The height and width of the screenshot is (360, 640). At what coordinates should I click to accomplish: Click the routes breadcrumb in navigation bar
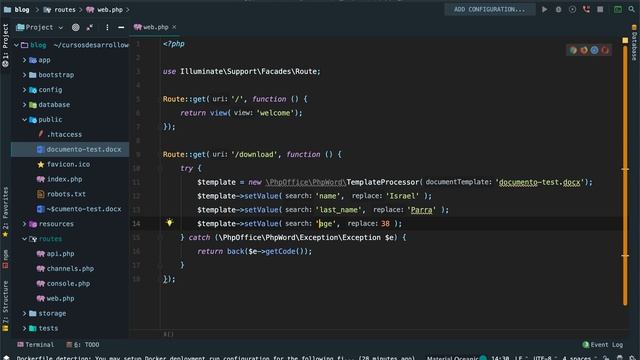(60, 9)
